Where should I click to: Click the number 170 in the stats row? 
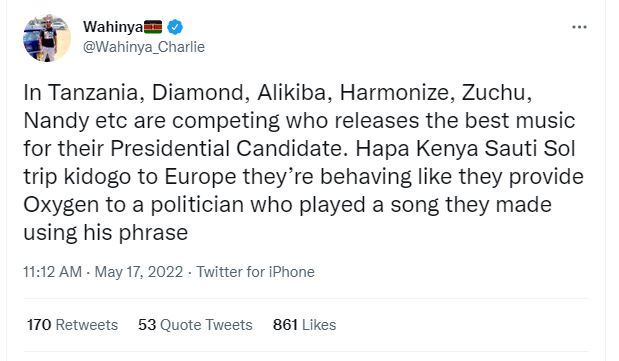tap(39, 325)
